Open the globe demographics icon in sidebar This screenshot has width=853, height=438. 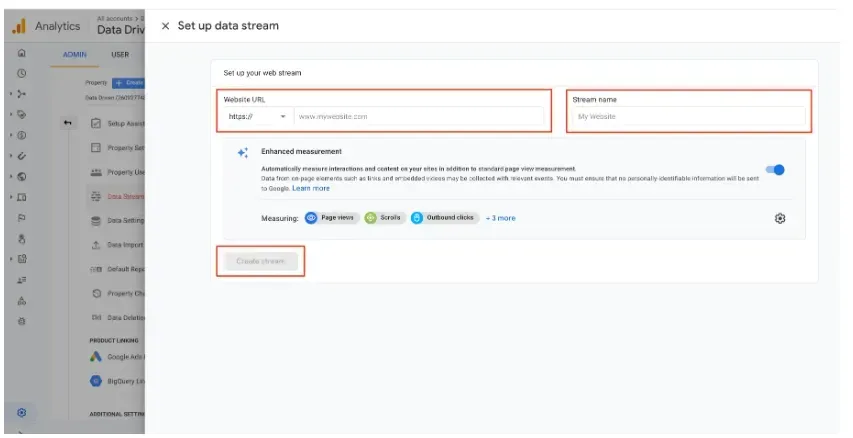22,177
